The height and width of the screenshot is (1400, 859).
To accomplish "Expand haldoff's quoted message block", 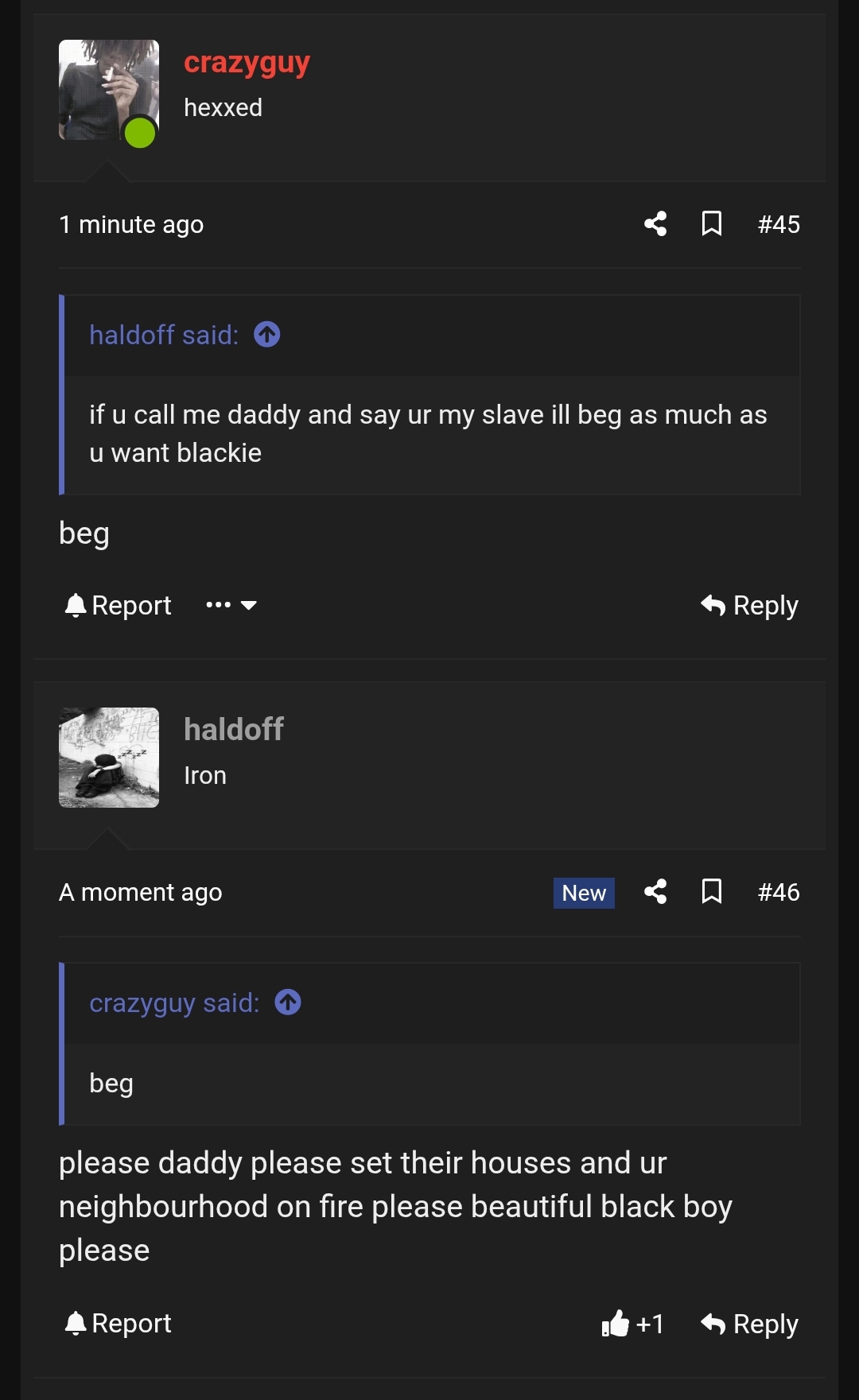I will [x=429, y=433].
